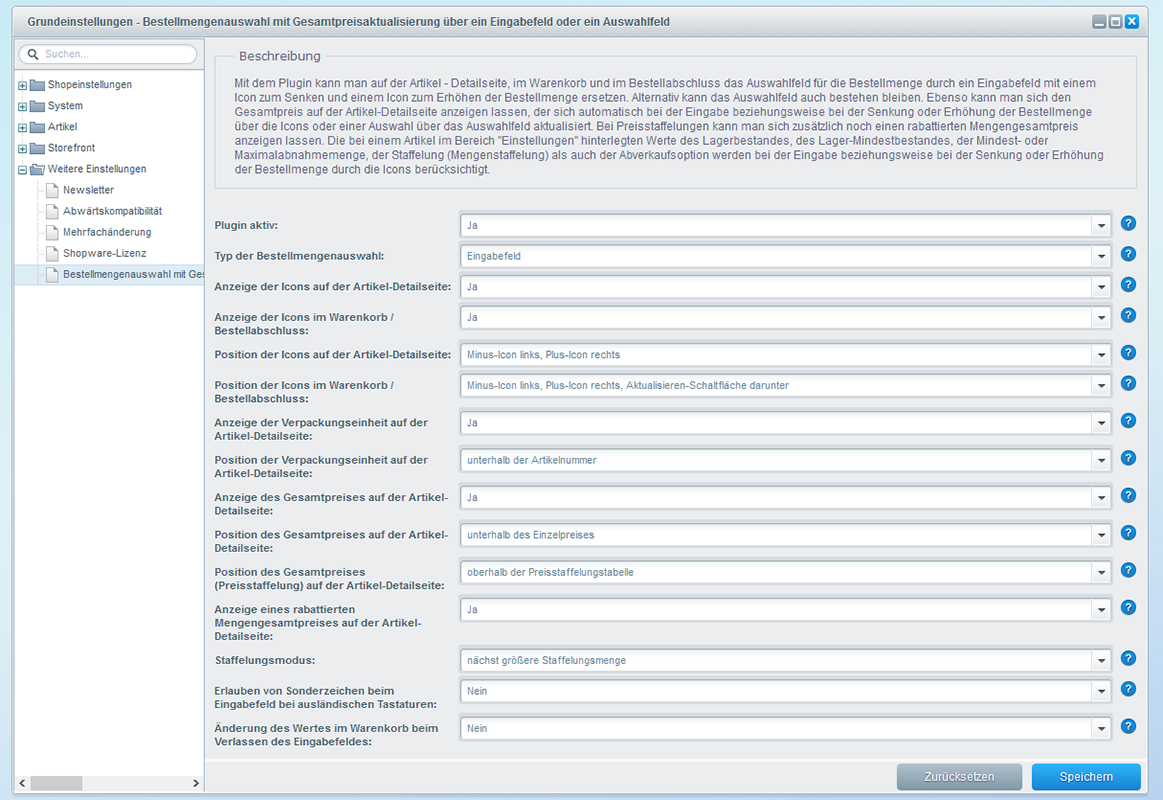This screenshot has width=1163, height=800.
Task: Open help for Position der Icons im Warenkorb
Action: 1128,383
